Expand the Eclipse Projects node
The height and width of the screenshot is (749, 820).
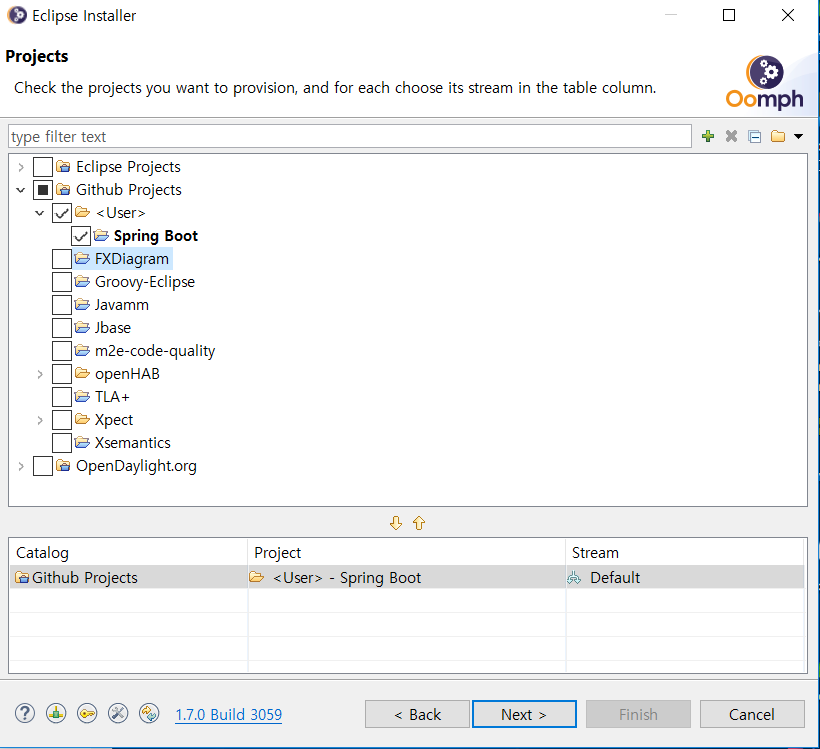click(21, 167)
